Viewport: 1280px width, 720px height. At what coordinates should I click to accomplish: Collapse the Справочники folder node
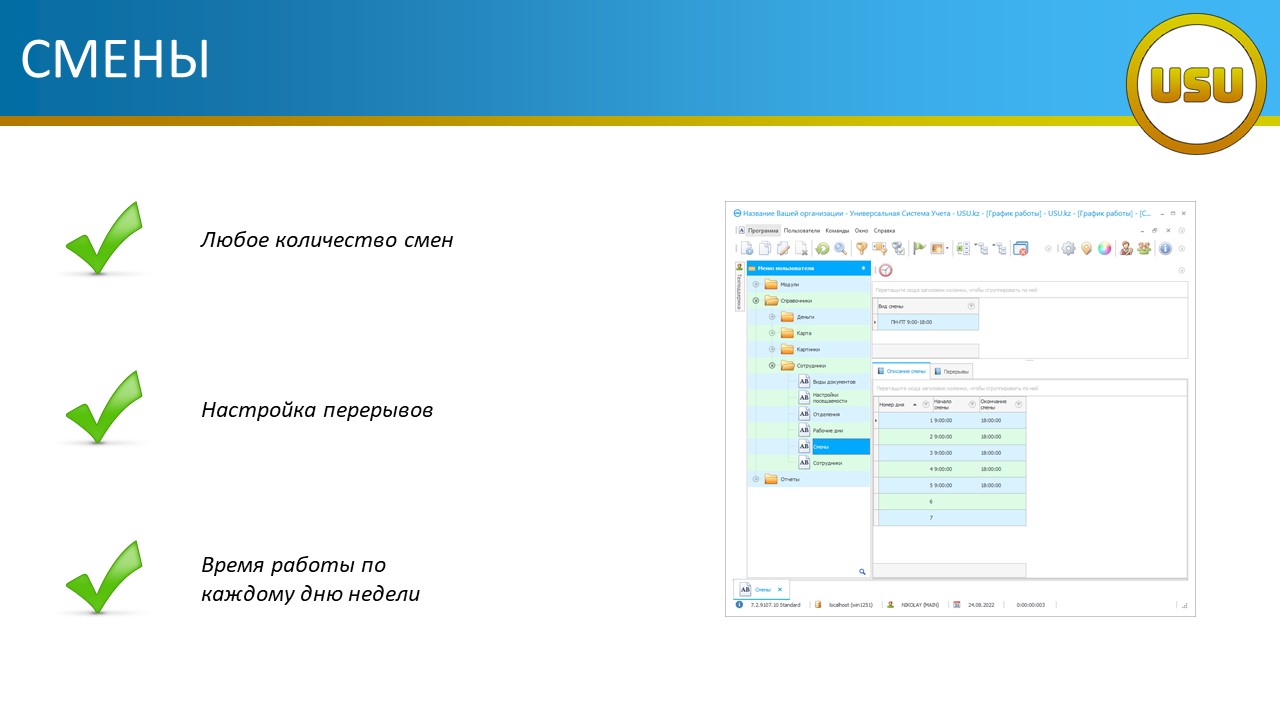[756, 300]
